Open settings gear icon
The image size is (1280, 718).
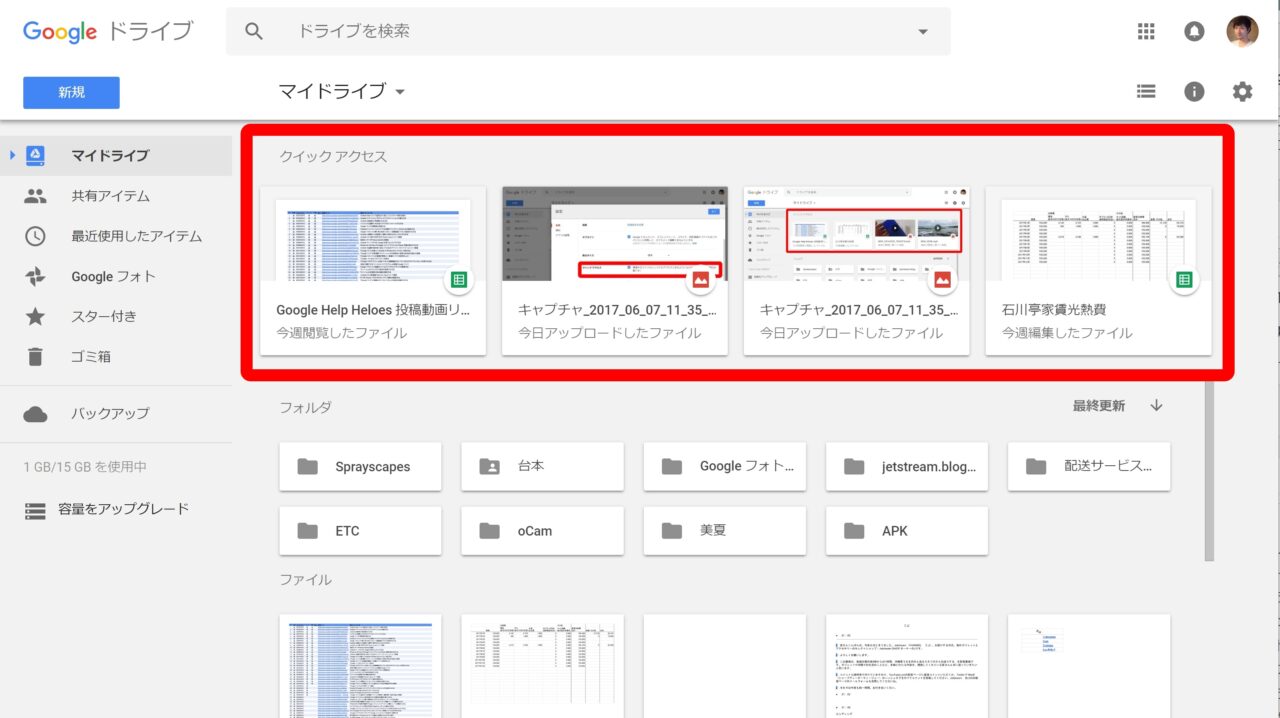(x=1242, y=91)
